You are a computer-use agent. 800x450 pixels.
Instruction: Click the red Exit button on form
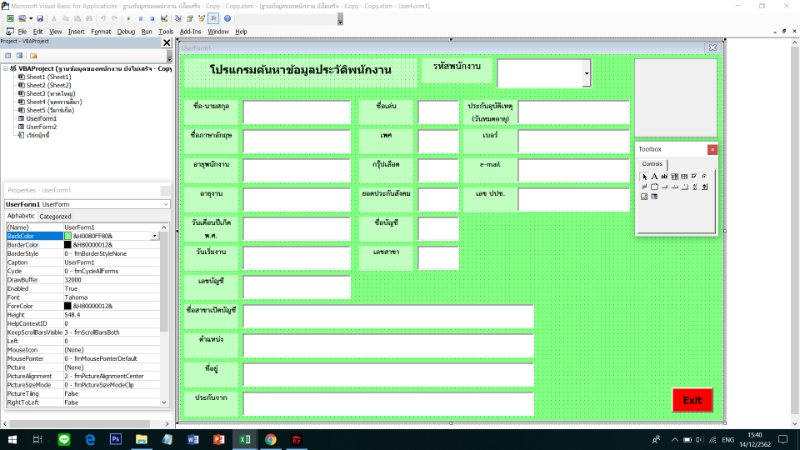tap(692, 400)
